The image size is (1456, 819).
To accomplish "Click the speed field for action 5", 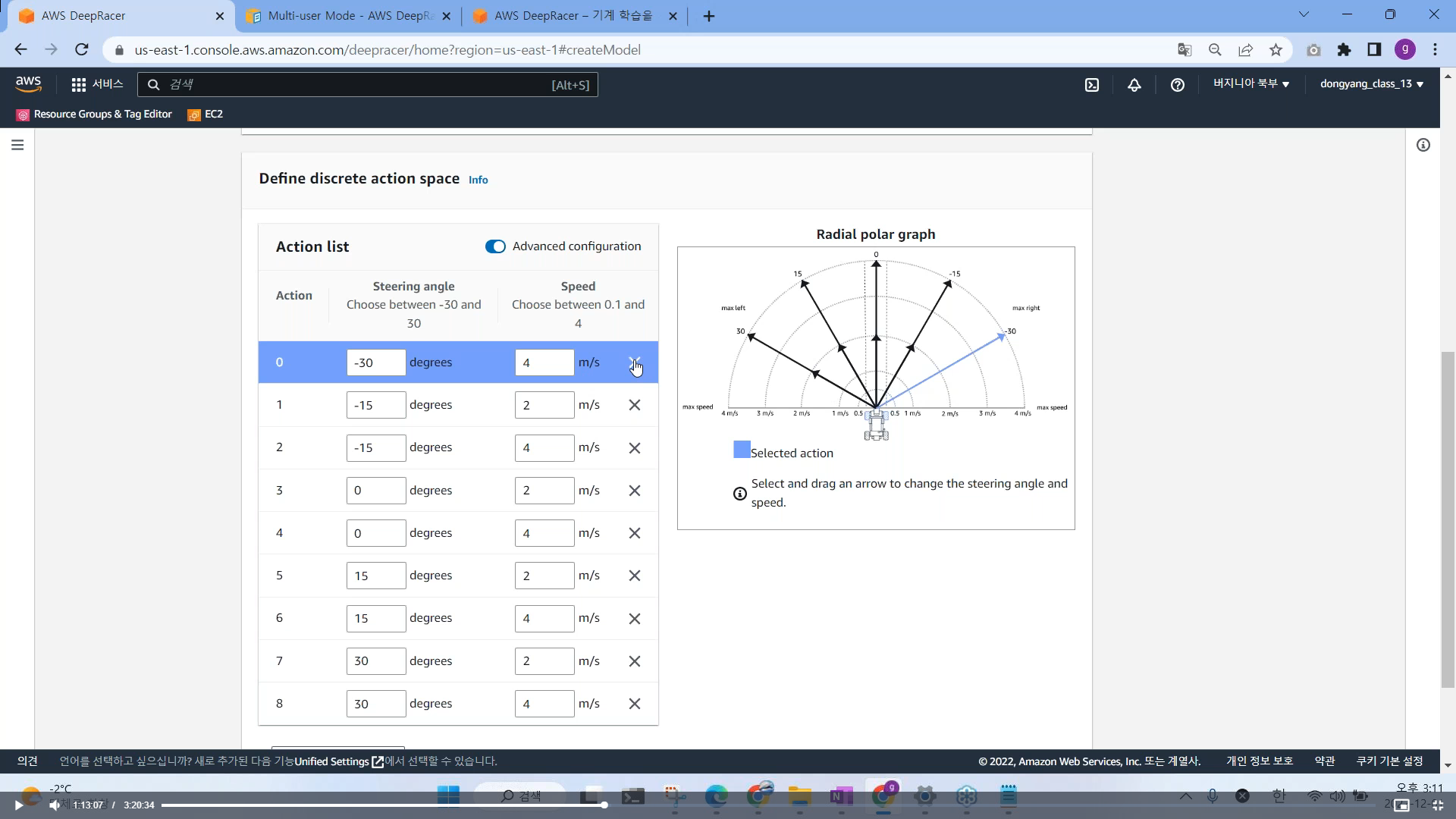I will coord(544,576).
